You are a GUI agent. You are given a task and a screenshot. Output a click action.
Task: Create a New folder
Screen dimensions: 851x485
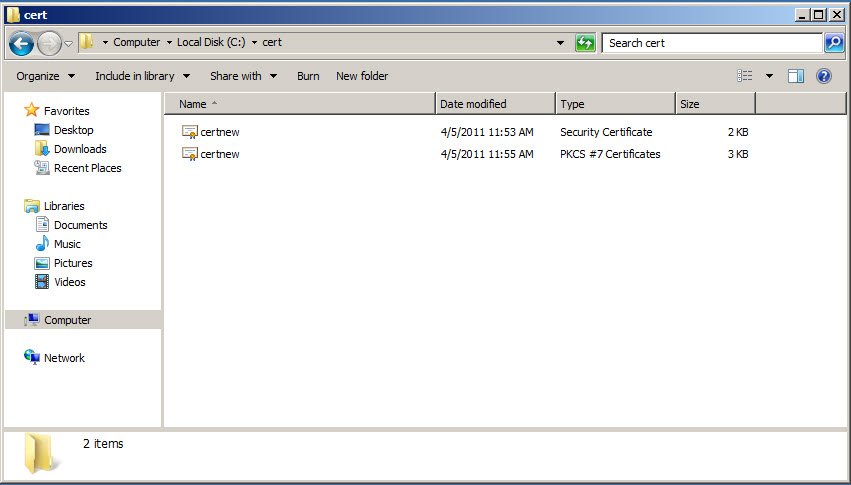(x=362, y=76)
